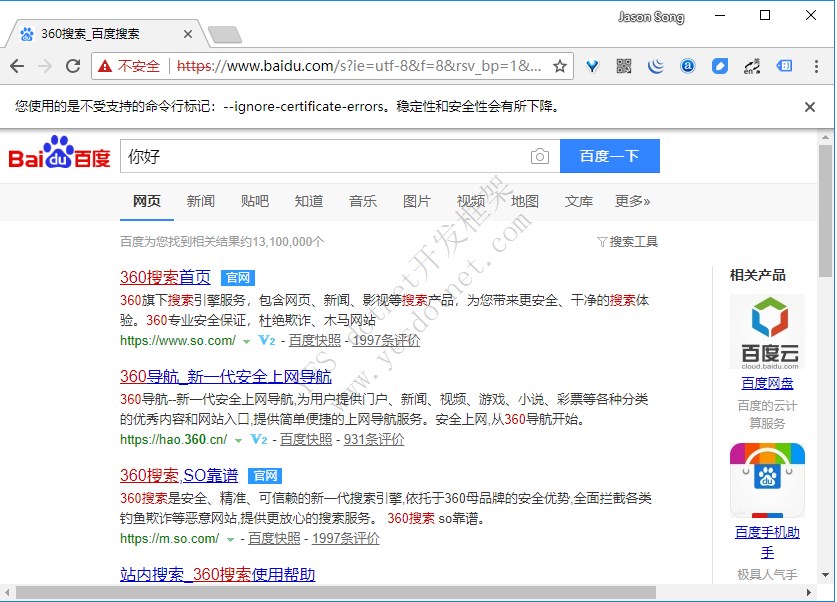Bookmark this page with the star icon
This screenshot has width=837, height=602.
pos(559,66)
